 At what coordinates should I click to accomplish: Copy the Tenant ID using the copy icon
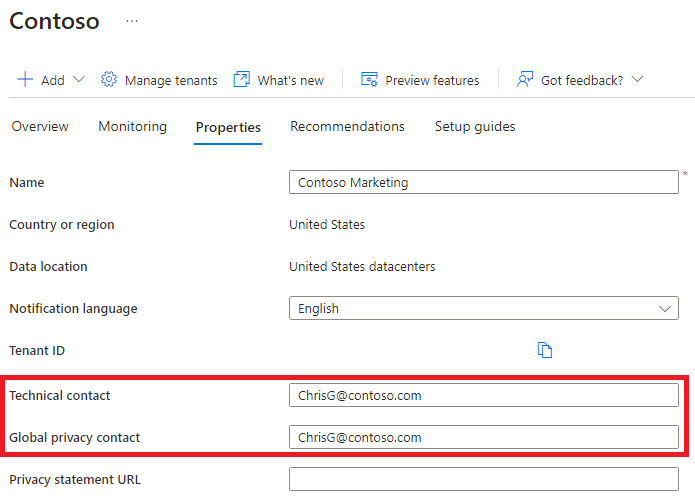[x=545, y=350]
